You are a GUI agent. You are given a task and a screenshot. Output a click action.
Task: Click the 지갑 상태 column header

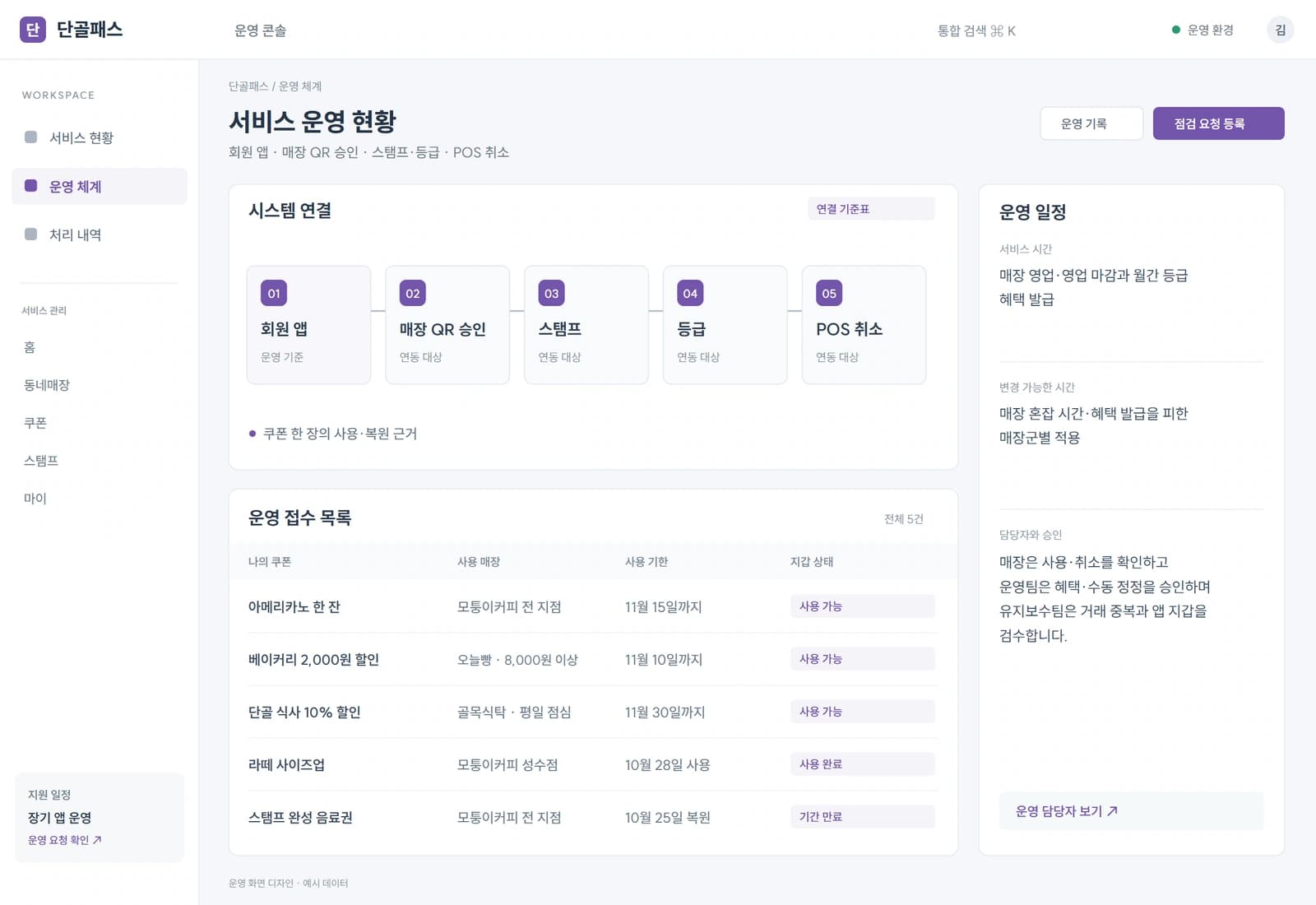tap(812, 562)
